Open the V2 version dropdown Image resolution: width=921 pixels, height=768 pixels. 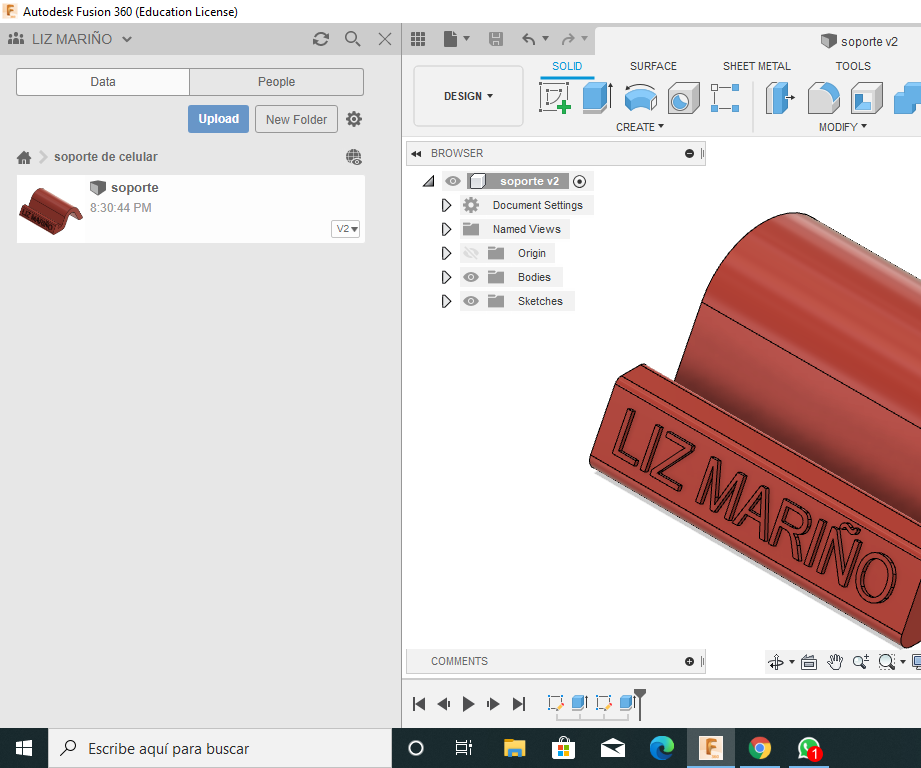(346, 229)
